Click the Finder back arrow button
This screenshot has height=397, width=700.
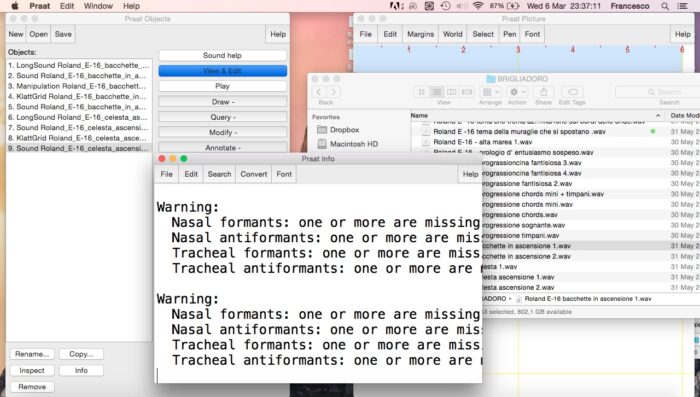319,92
